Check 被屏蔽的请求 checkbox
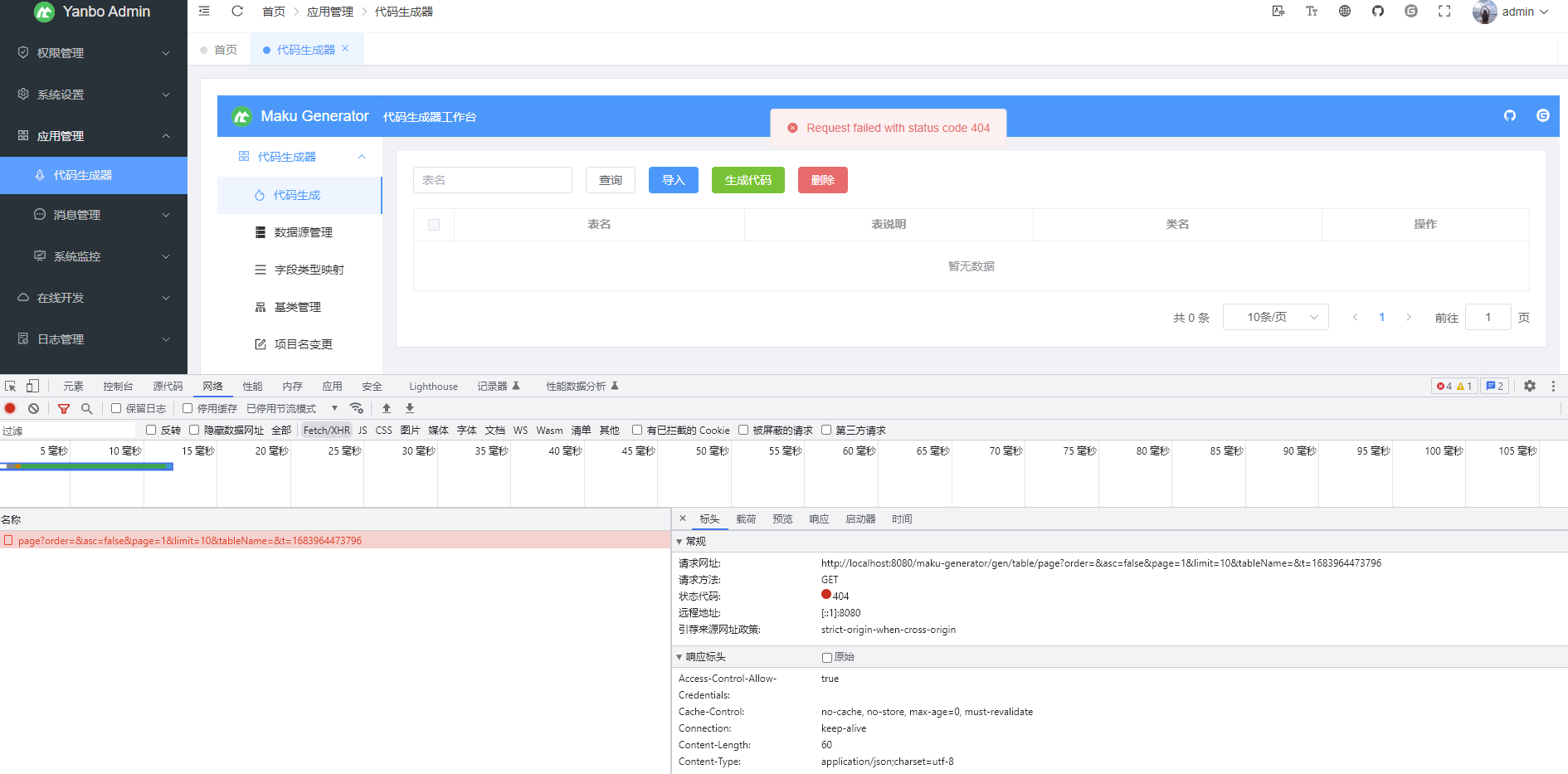 tap(743, 430)
